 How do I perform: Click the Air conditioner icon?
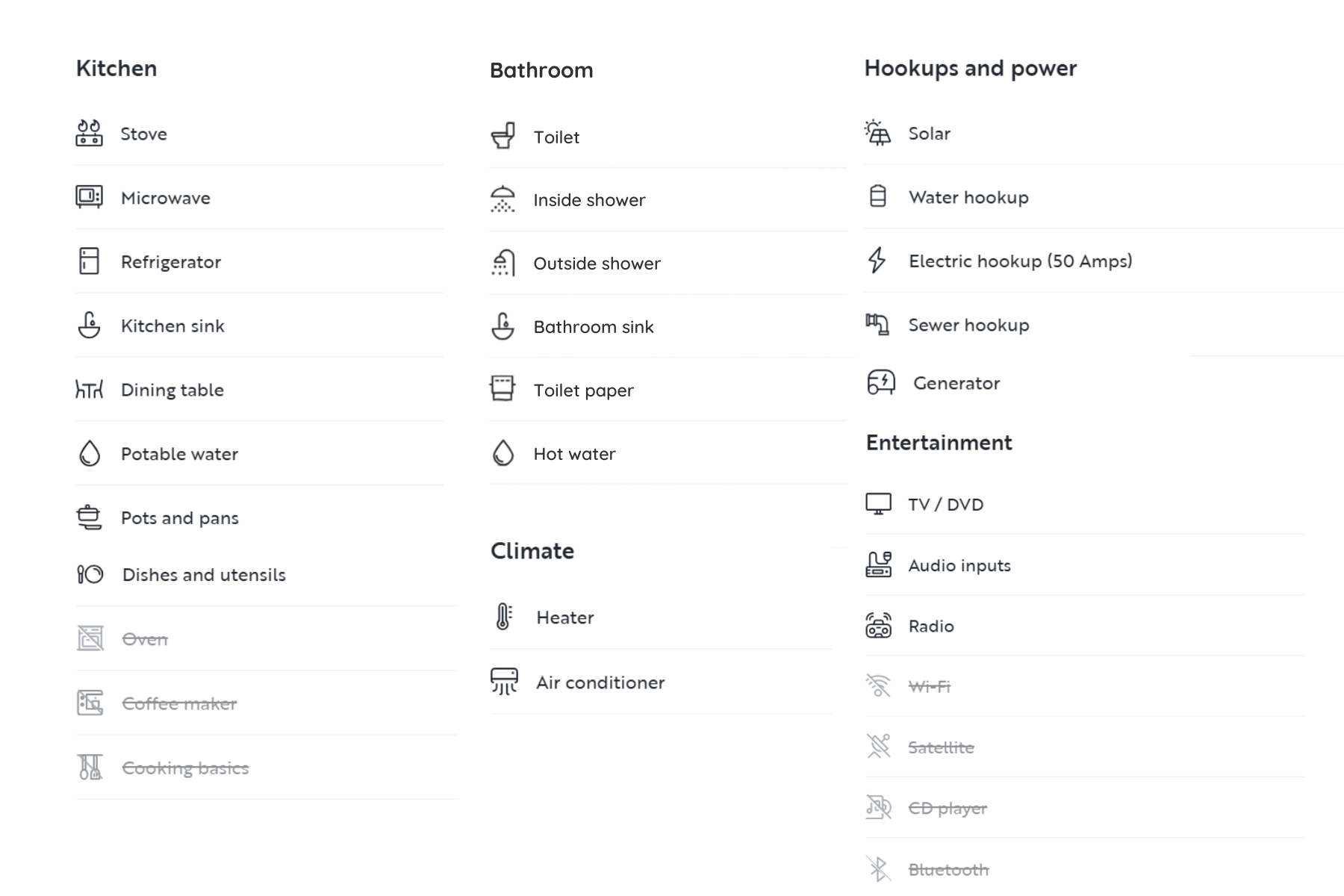[x=504, y=682]
